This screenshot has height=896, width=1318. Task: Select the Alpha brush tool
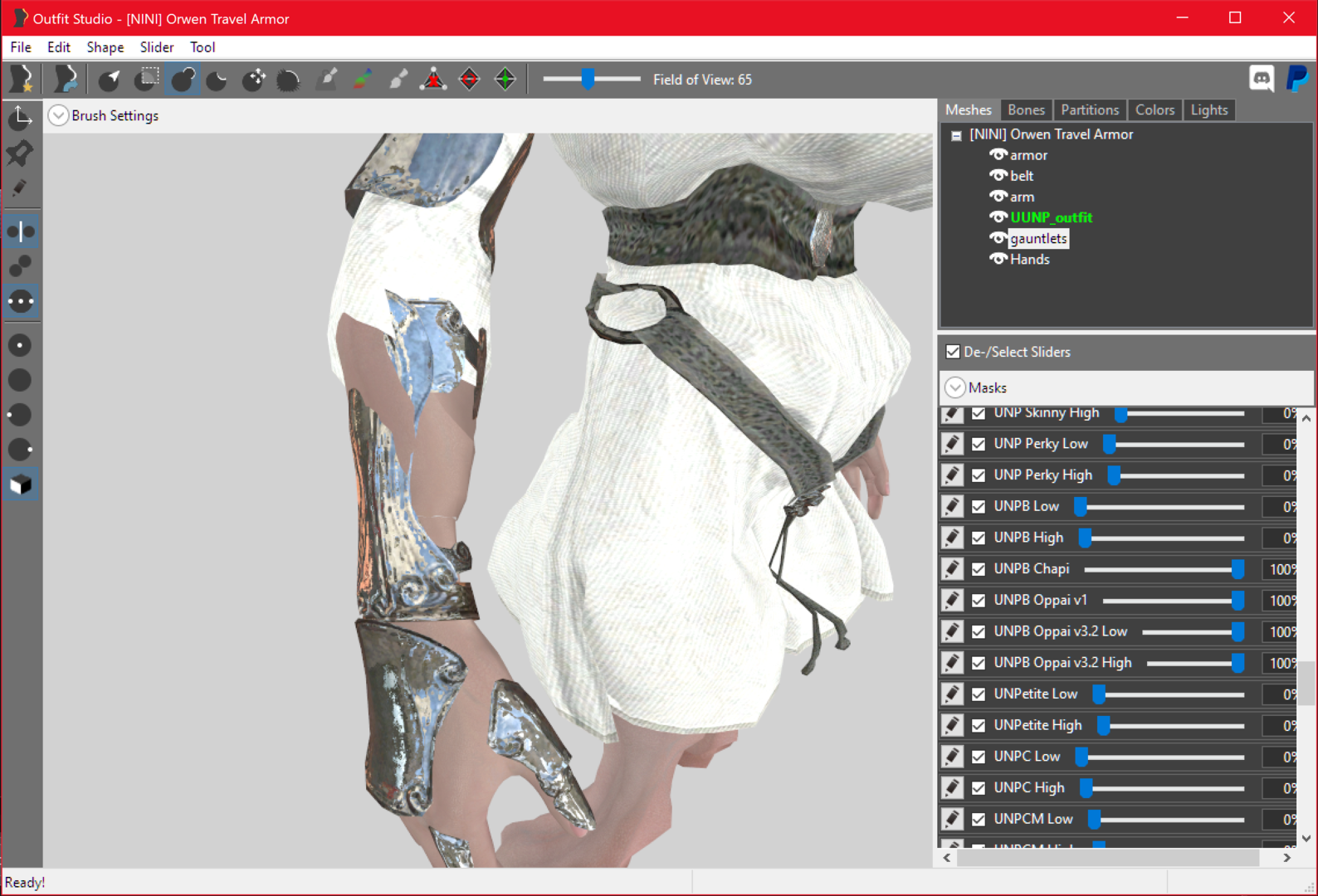(398, 80)
